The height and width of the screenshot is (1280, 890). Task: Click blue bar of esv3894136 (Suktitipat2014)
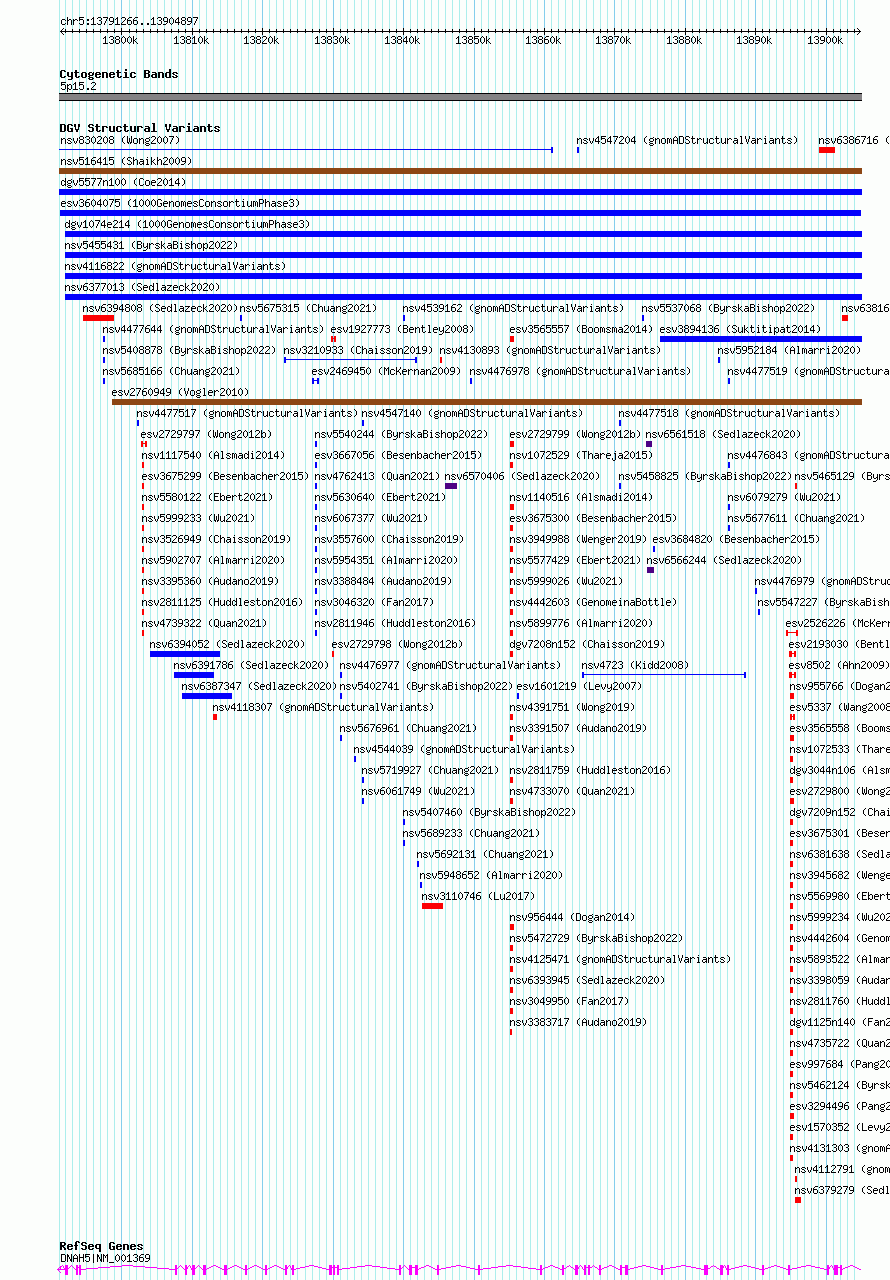pyautogui.click(x=760, y=339)
